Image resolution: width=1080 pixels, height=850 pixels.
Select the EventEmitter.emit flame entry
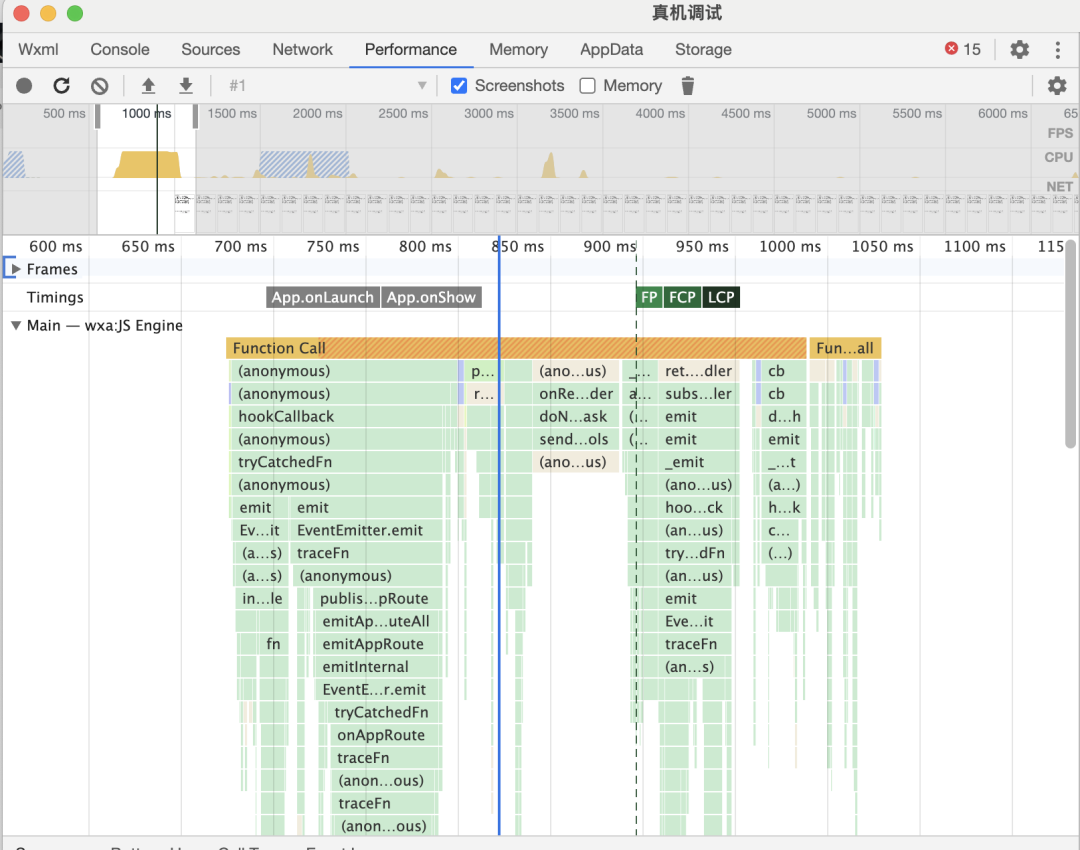(368, 530)
